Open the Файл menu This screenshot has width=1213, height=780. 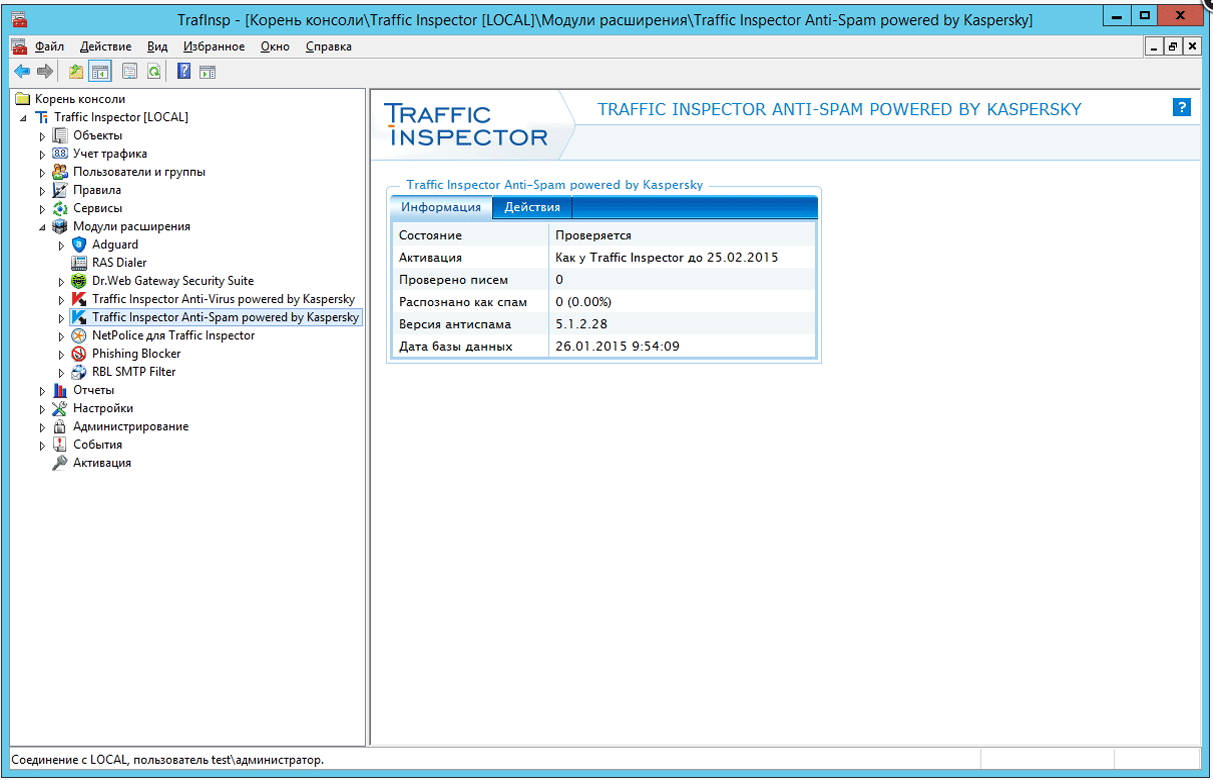click(x=49, y=46)
